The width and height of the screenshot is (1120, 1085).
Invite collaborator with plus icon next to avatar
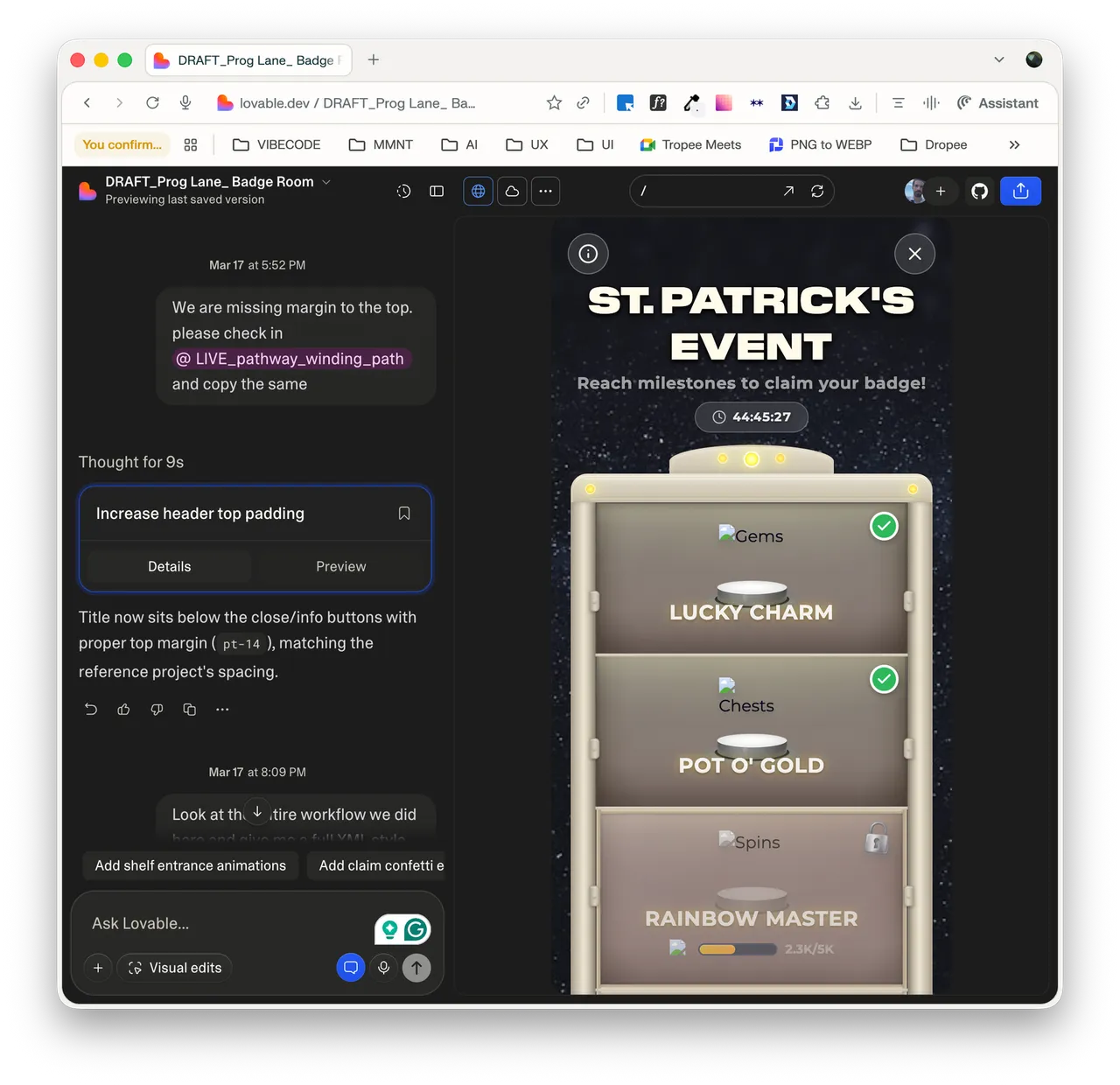click(941, 191)
